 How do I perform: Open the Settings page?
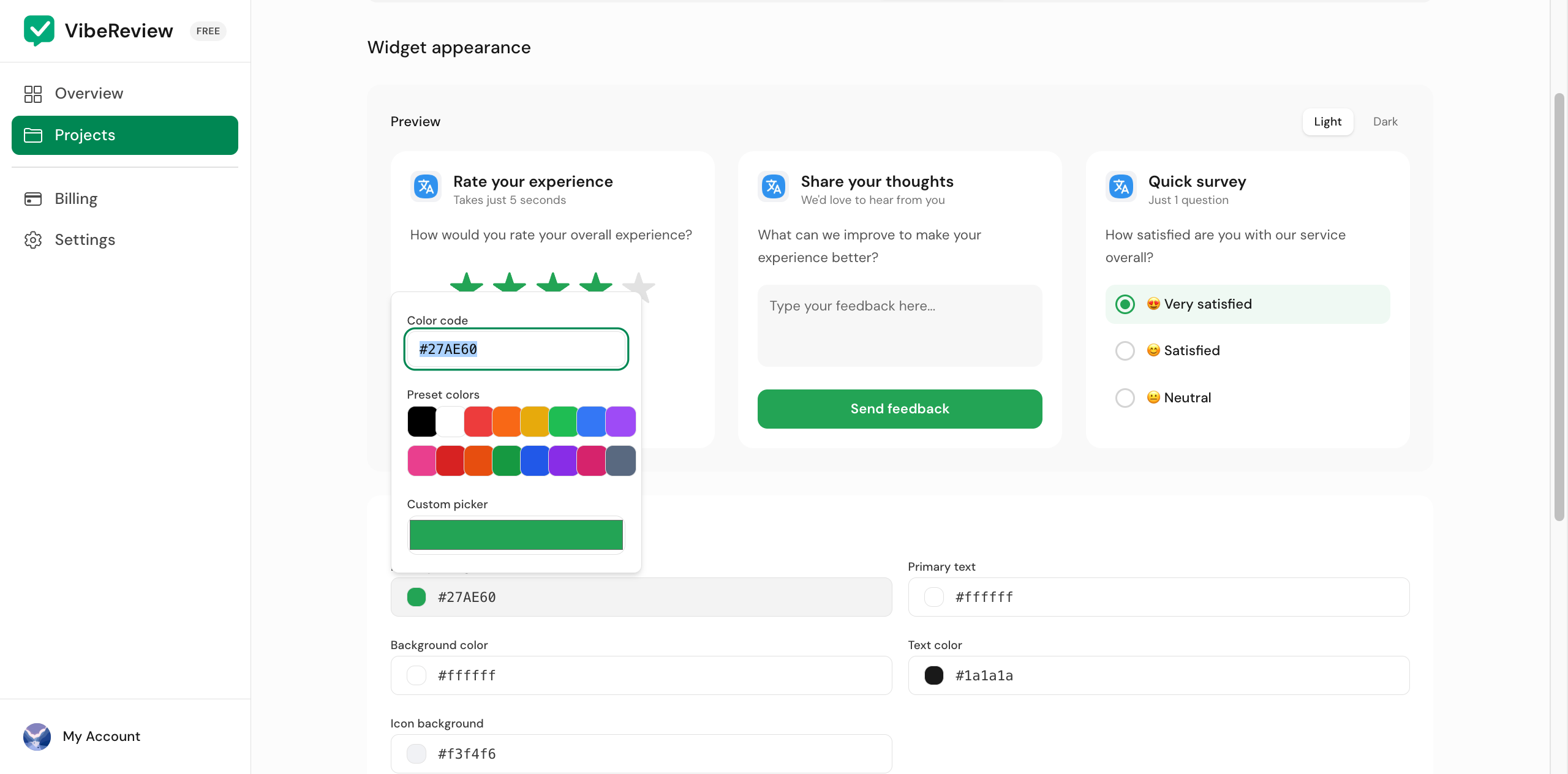tap(125, 240)
